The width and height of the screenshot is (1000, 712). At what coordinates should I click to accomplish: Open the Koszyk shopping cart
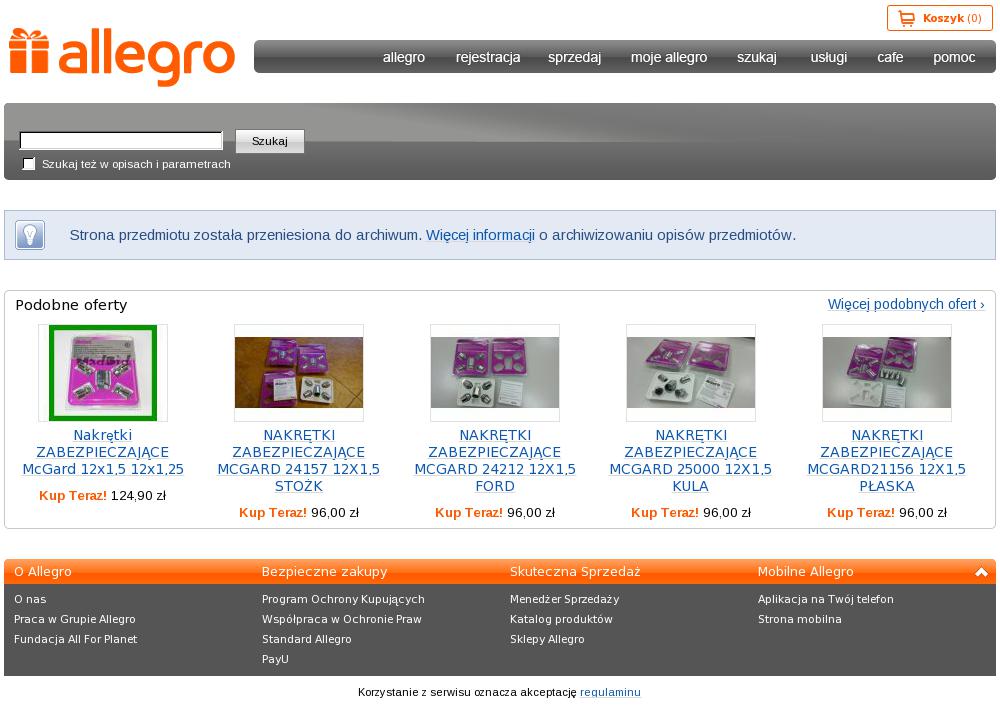(939, 18)
